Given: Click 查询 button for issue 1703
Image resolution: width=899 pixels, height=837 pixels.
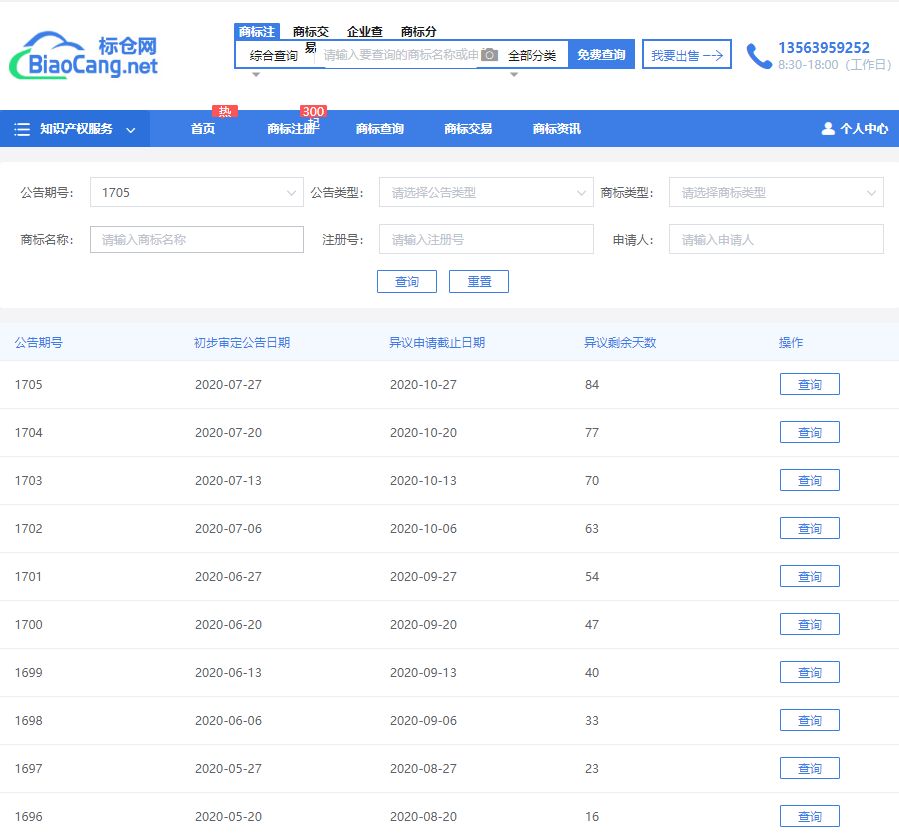Looking at the screenshot, I should (809, 481).
